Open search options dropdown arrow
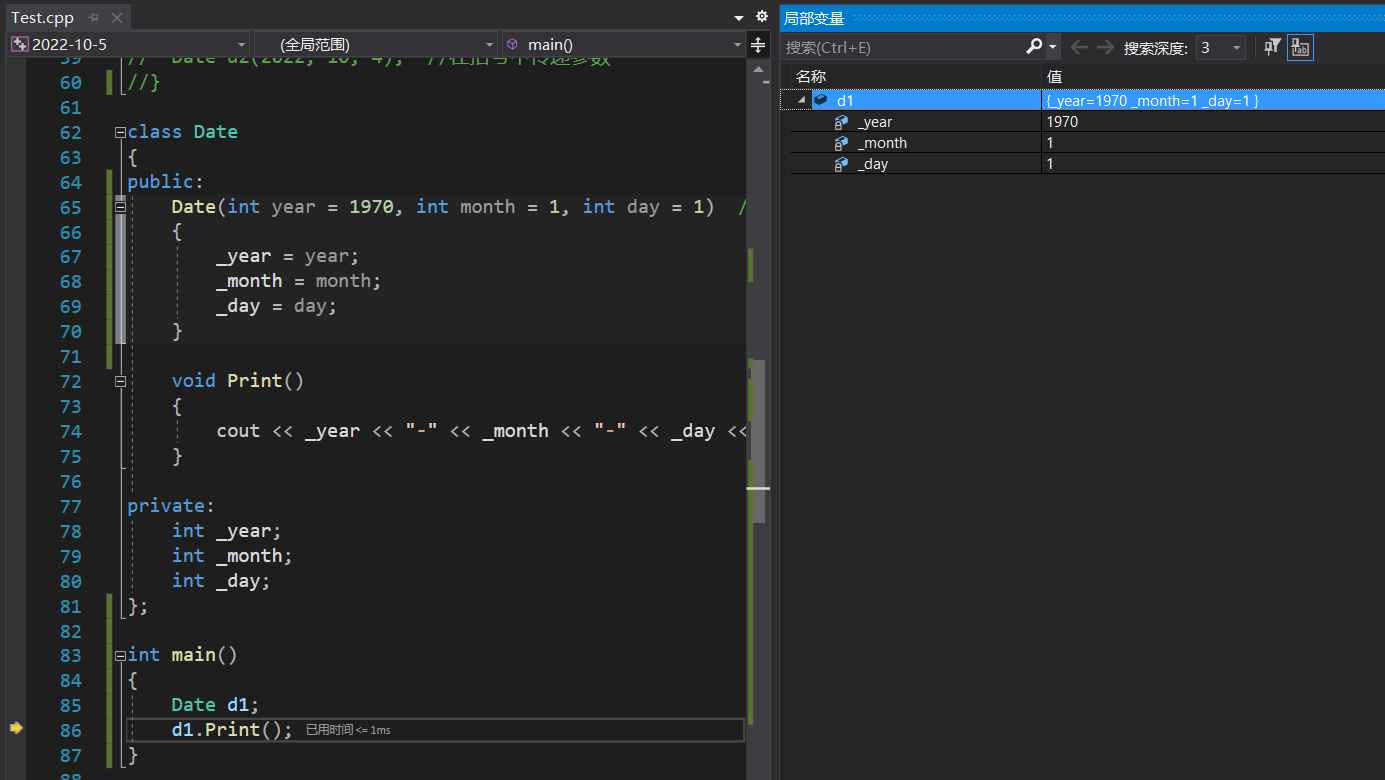1385x780 pixels. tap(1053, 48)
